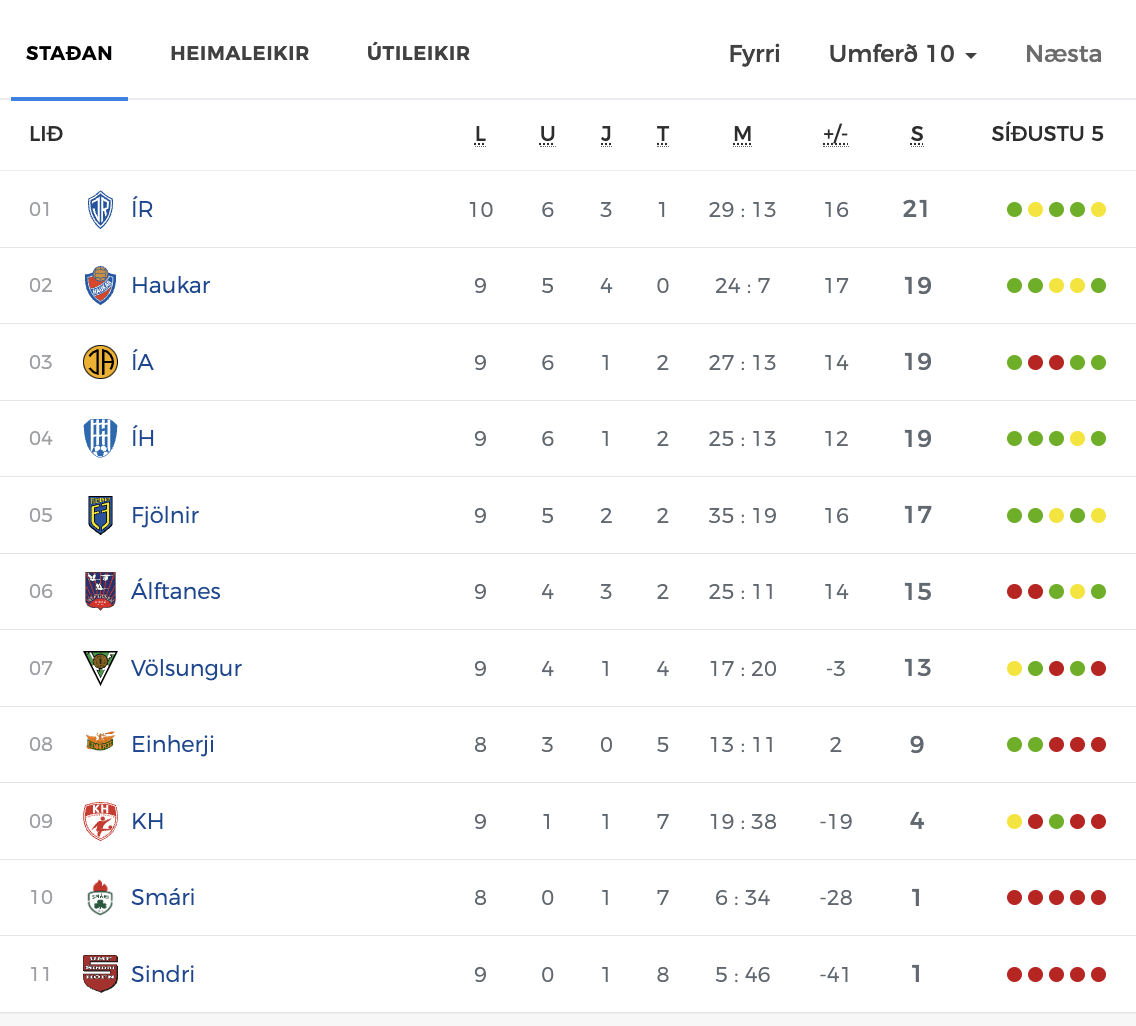This screenshot has width=1136, height=1026.
Task: Open the Umferð 10 round dropdown
Action: point(903,54)
